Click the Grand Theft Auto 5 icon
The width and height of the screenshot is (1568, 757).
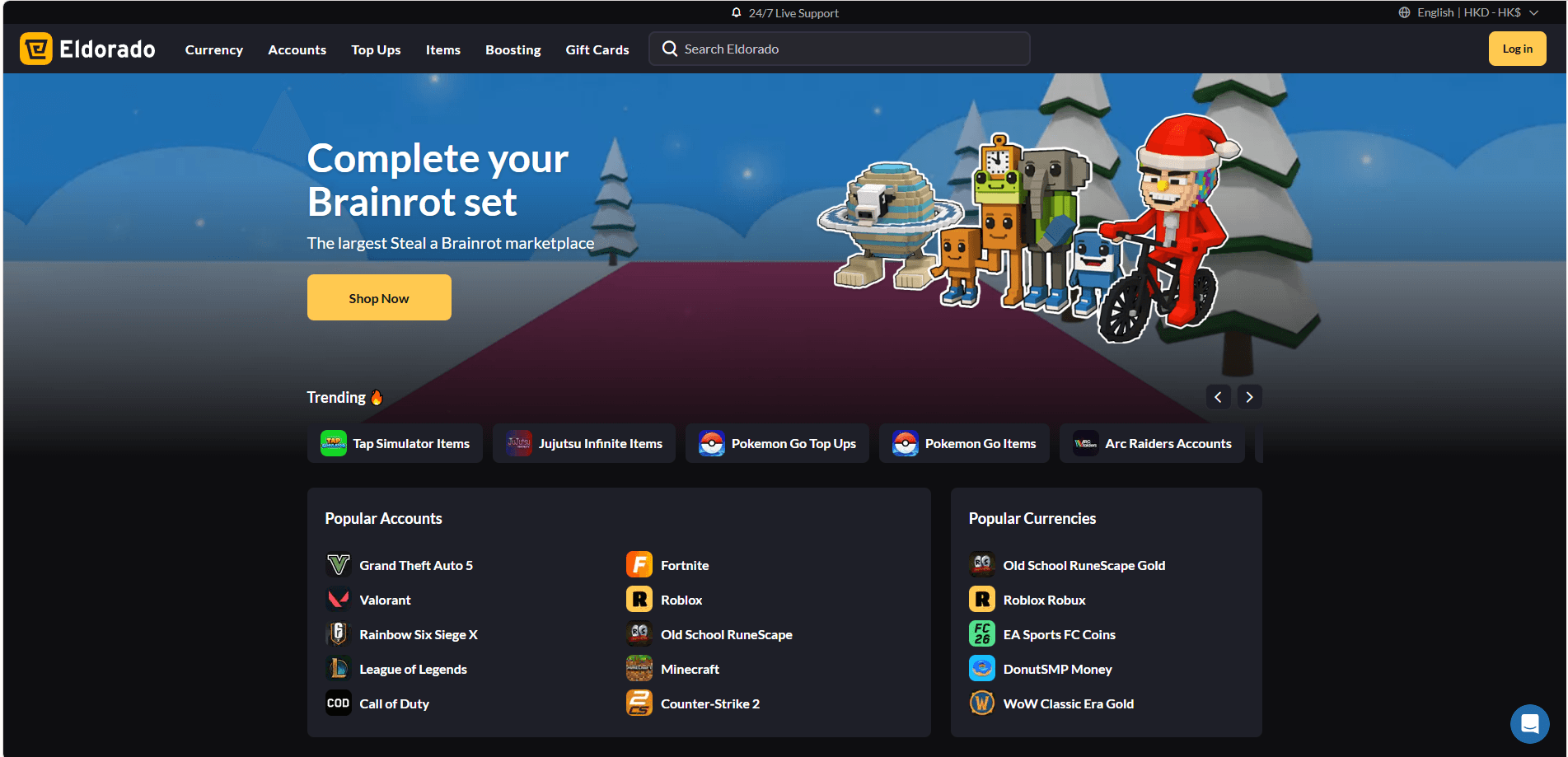tap(338, 565)
